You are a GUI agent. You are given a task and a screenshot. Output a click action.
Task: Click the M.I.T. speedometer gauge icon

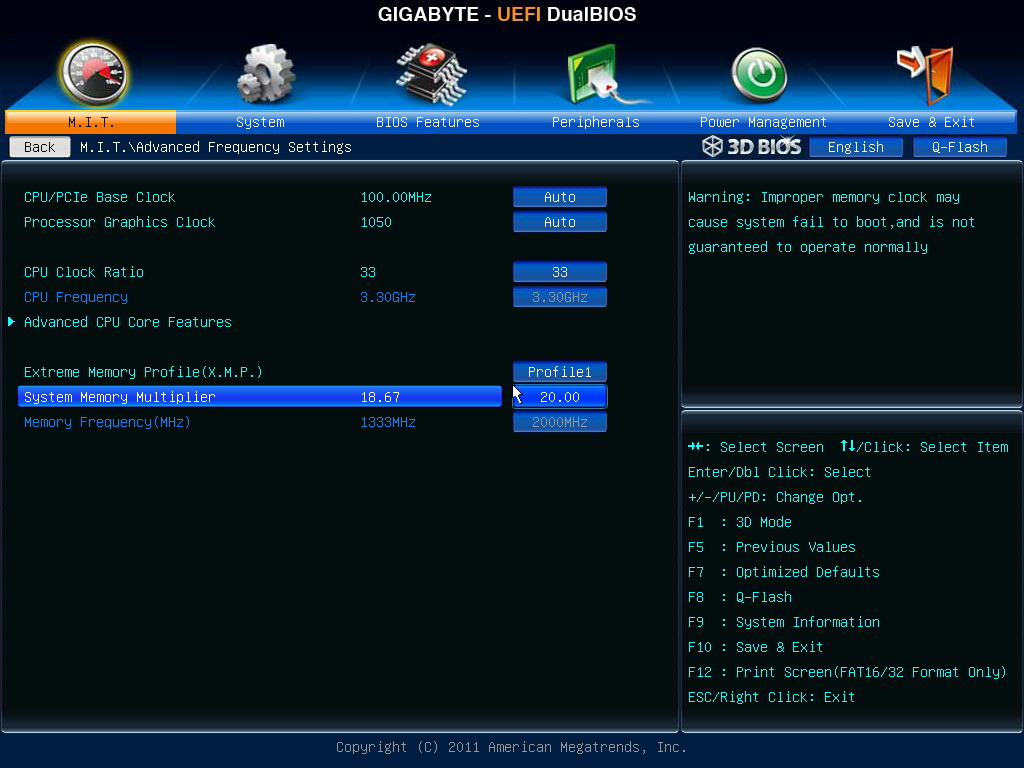(93, 74)
